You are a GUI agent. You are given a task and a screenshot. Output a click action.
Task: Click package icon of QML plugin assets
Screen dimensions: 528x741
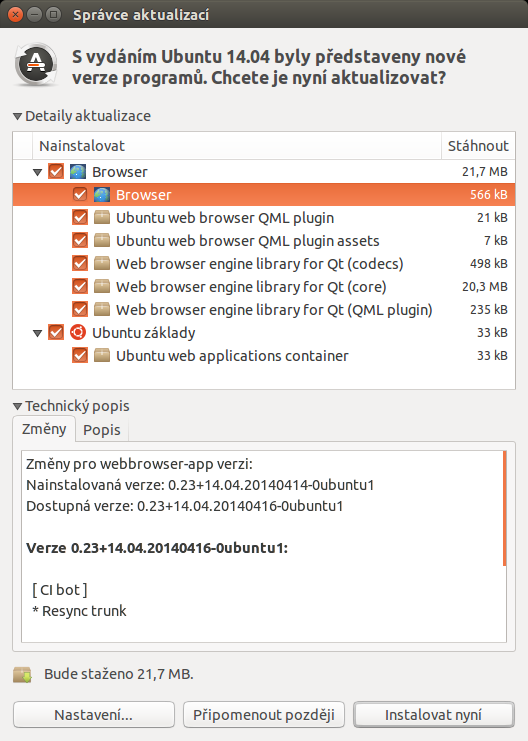102,241
